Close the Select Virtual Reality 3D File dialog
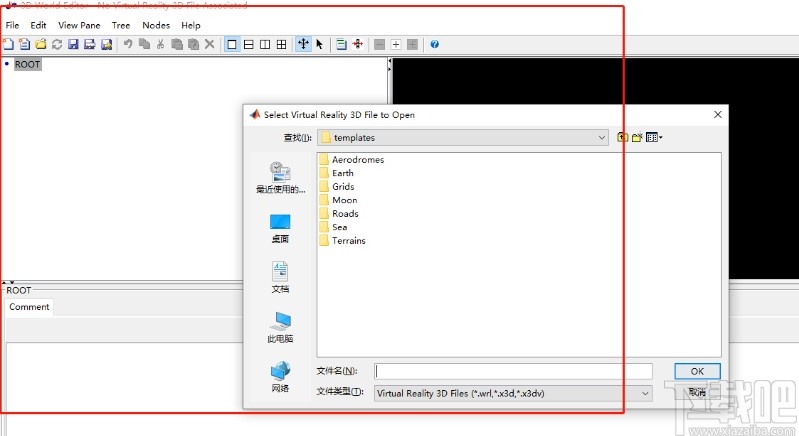This screenshot has width=799, height=436. click(x=717, y=115)
